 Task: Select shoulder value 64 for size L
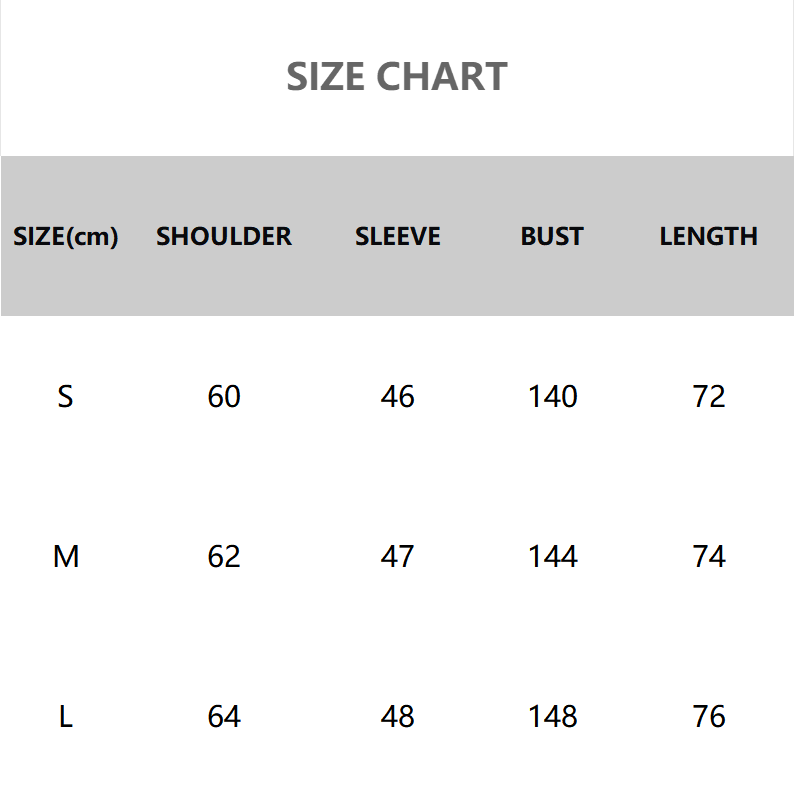click(224, 717)
